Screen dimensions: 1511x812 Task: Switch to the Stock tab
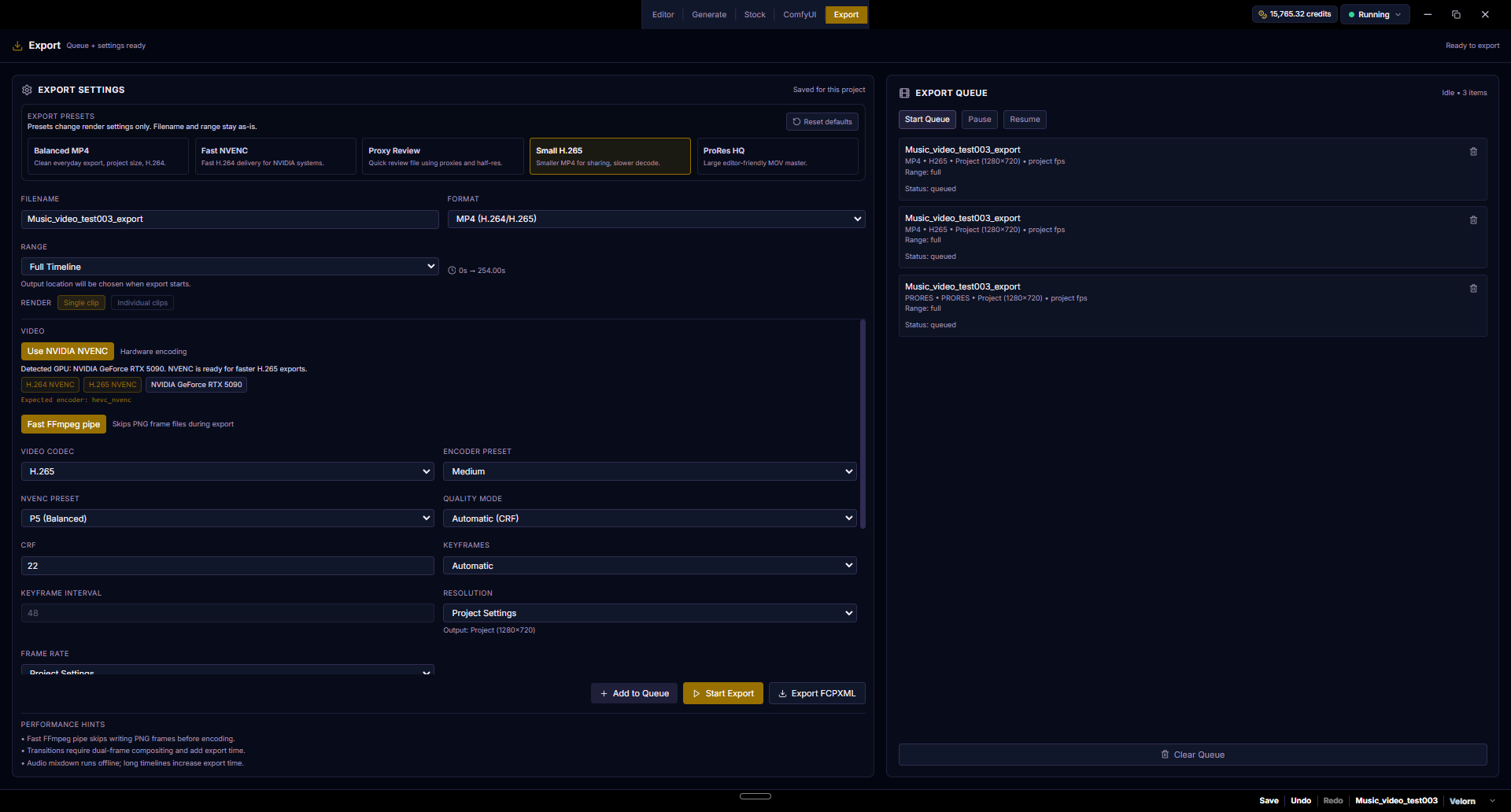(x=755, y=15)
